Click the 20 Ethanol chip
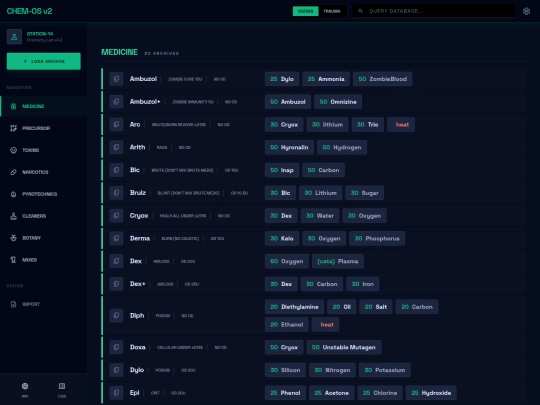The width and height of the screenshot is (540, 405). pyautogui.click(x=287, y=324)
